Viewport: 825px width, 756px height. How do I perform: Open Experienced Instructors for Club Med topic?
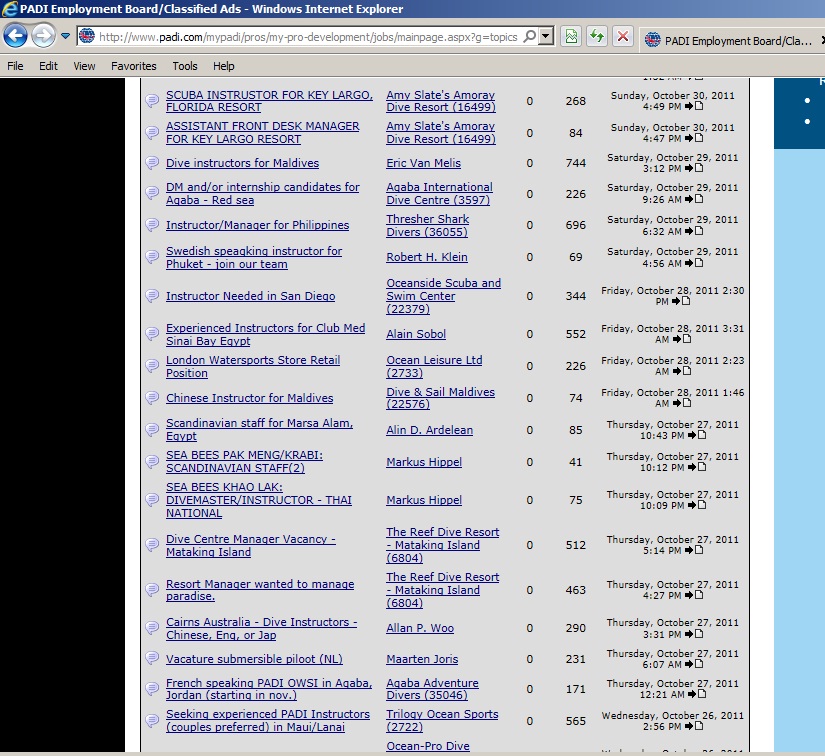[265, 335]
